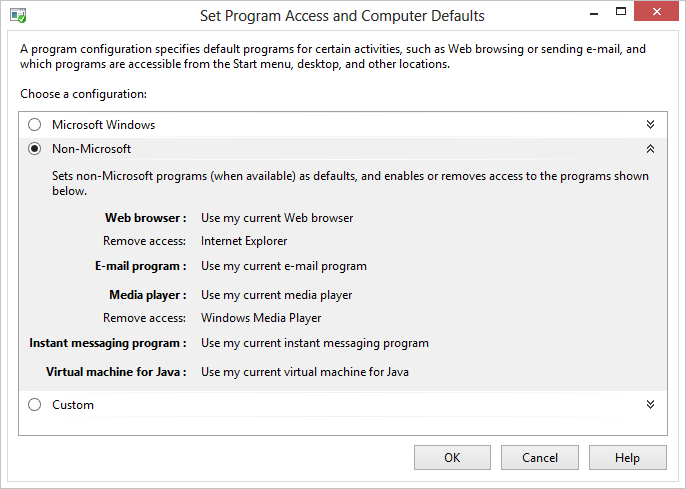Expand the Microsoft Windows configuration chevron
The image size is (686, 489).
pos(650,125)
